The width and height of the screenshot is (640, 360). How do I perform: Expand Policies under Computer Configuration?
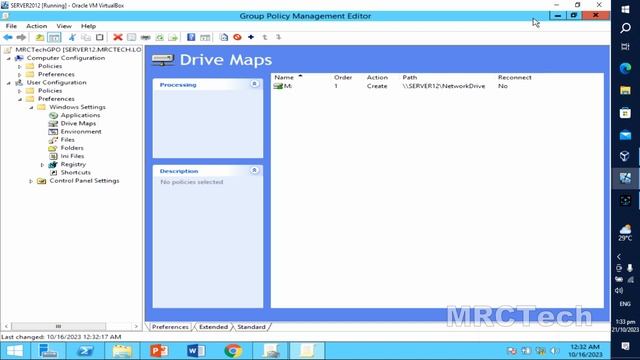(20, 67)
